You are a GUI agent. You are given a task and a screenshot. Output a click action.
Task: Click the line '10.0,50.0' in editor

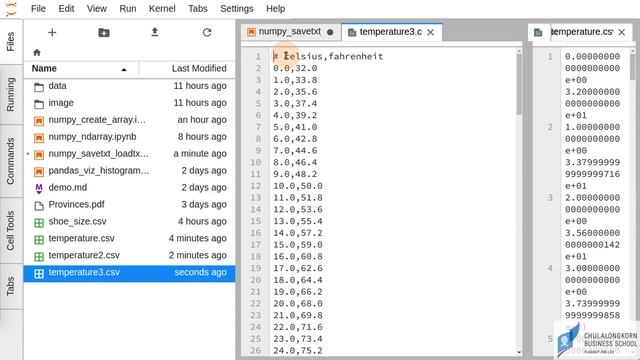tap(298, 186)
